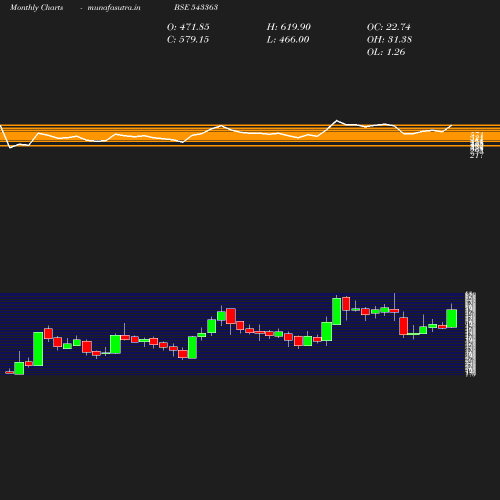The image size is (500, 500).
Task: Click the first small red candlestick at chart start
Action: (x=10, y=372)
